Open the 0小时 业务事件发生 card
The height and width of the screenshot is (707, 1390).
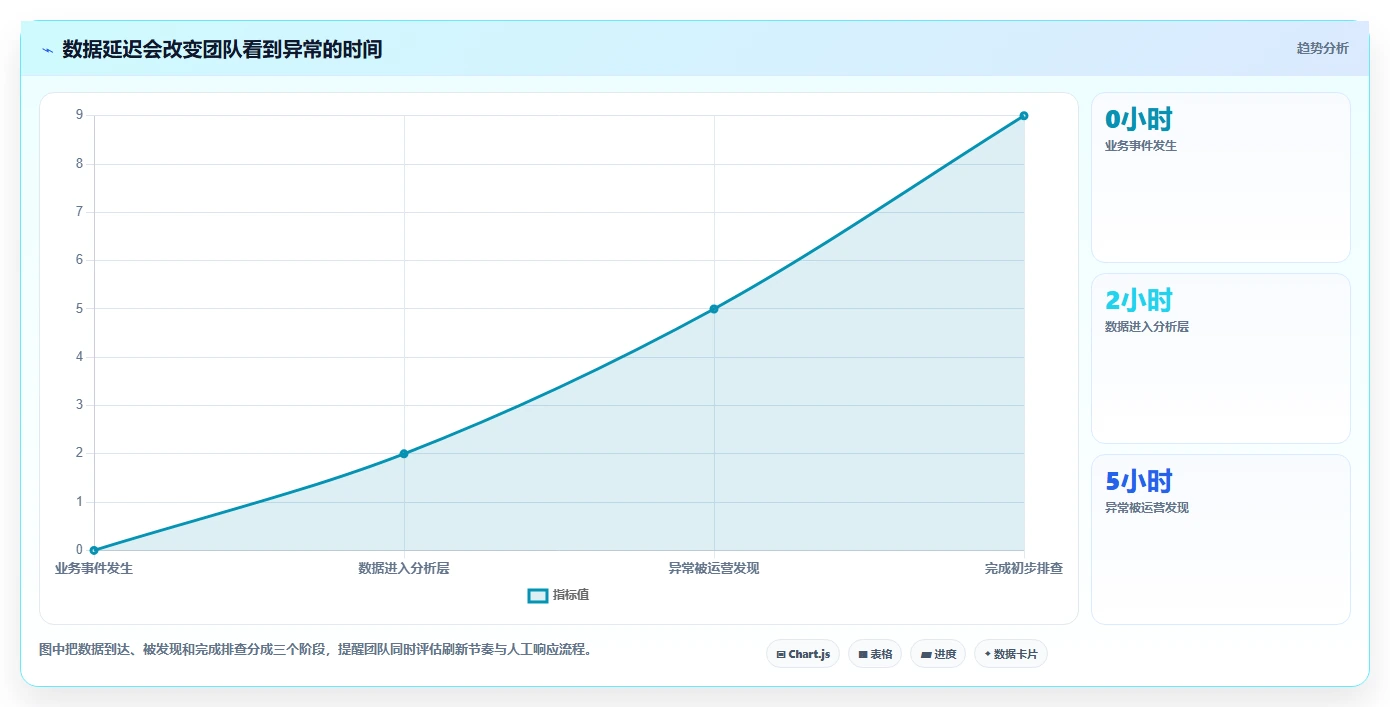coord(1221,177)
